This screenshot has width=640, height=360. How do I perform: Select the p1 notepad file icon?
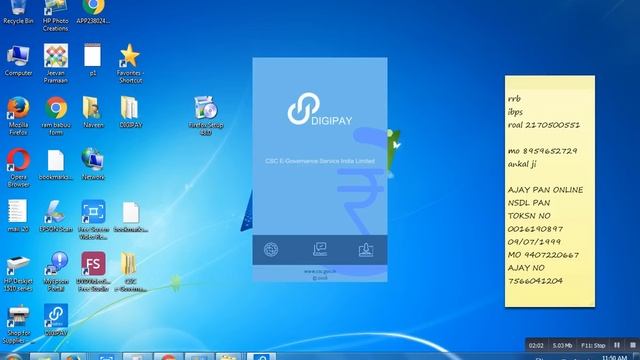coord(93,60)
